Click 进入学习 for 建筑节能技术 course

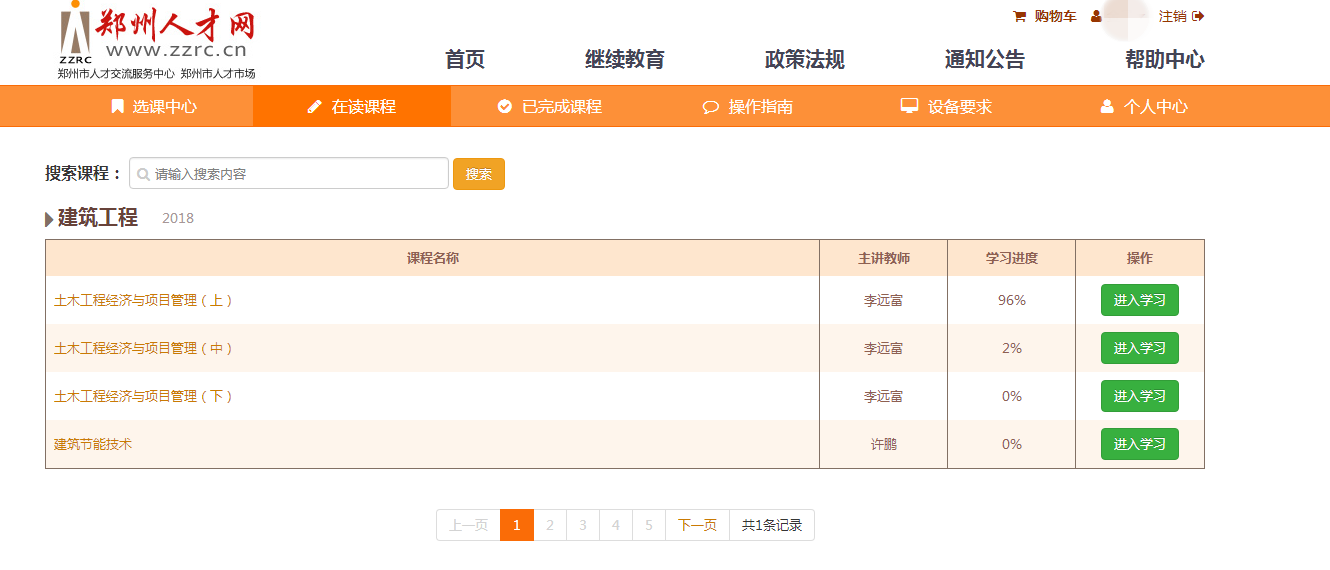click(x=1139, y=444)
